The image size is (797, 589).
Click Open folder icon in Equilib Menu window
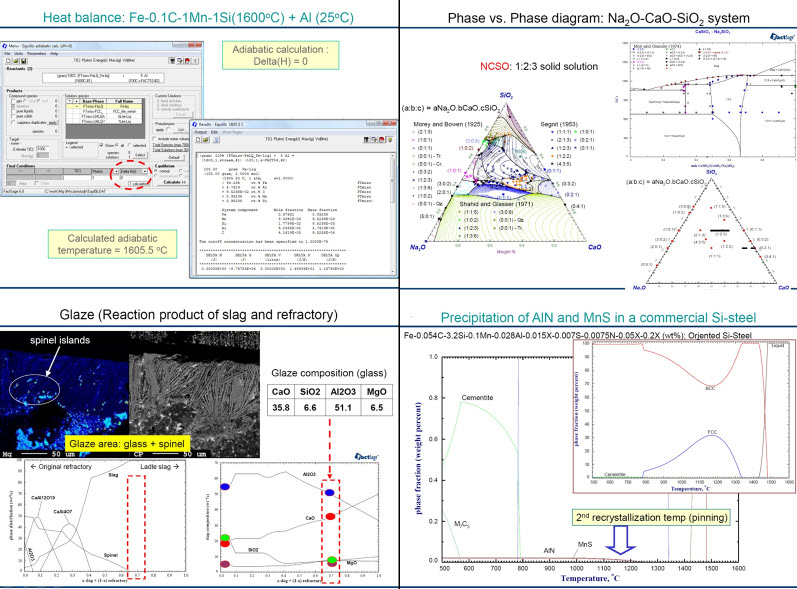(16, 60)
